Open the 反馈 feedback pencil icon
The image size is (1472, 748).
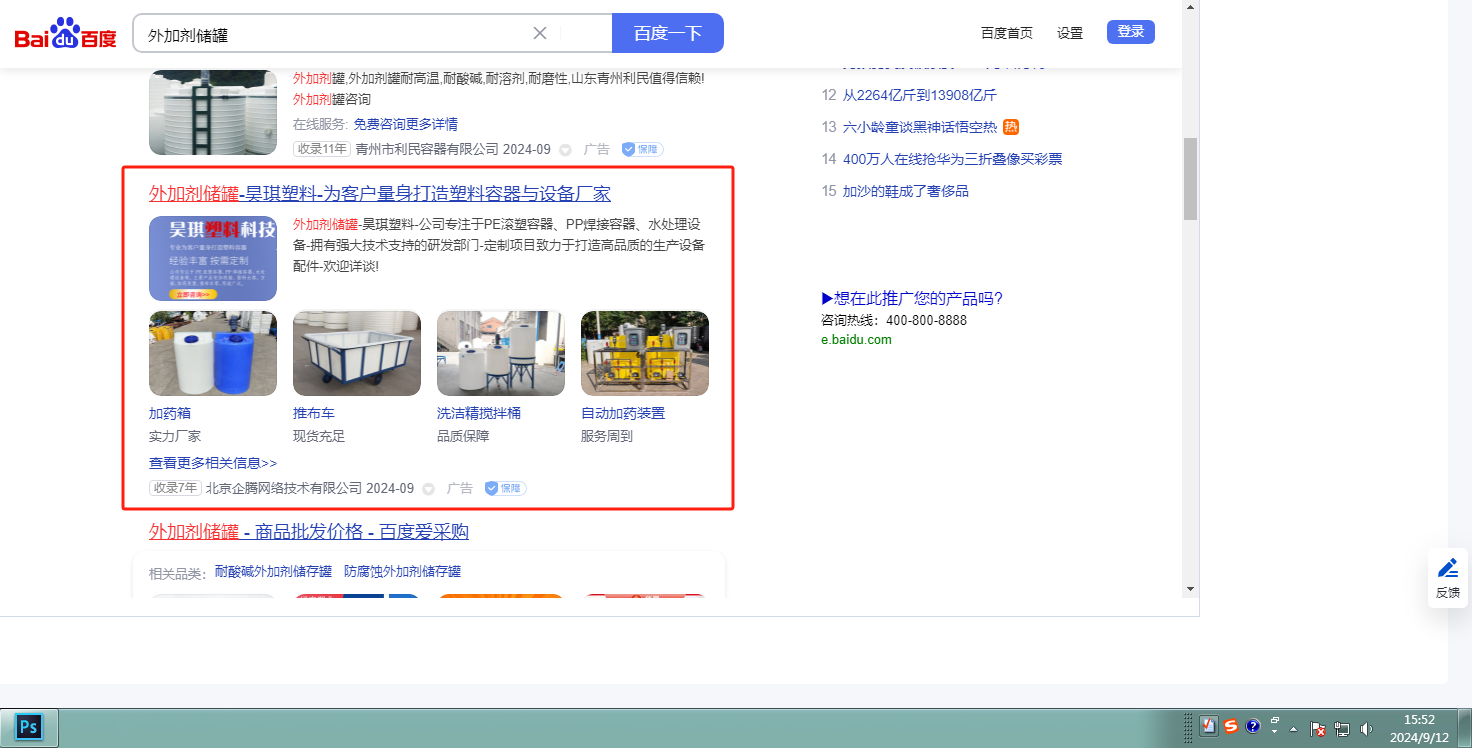pos(1448,577)
